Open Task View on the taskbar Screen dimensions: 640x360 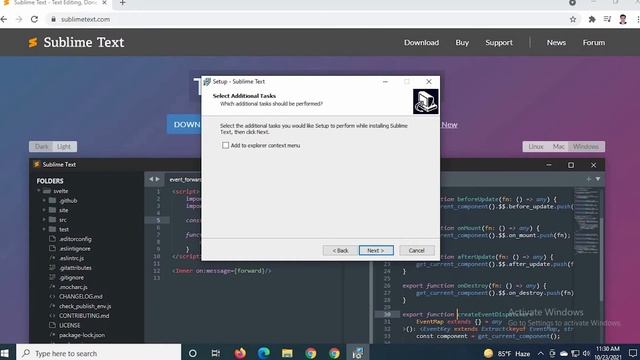(x=216, y=353)
